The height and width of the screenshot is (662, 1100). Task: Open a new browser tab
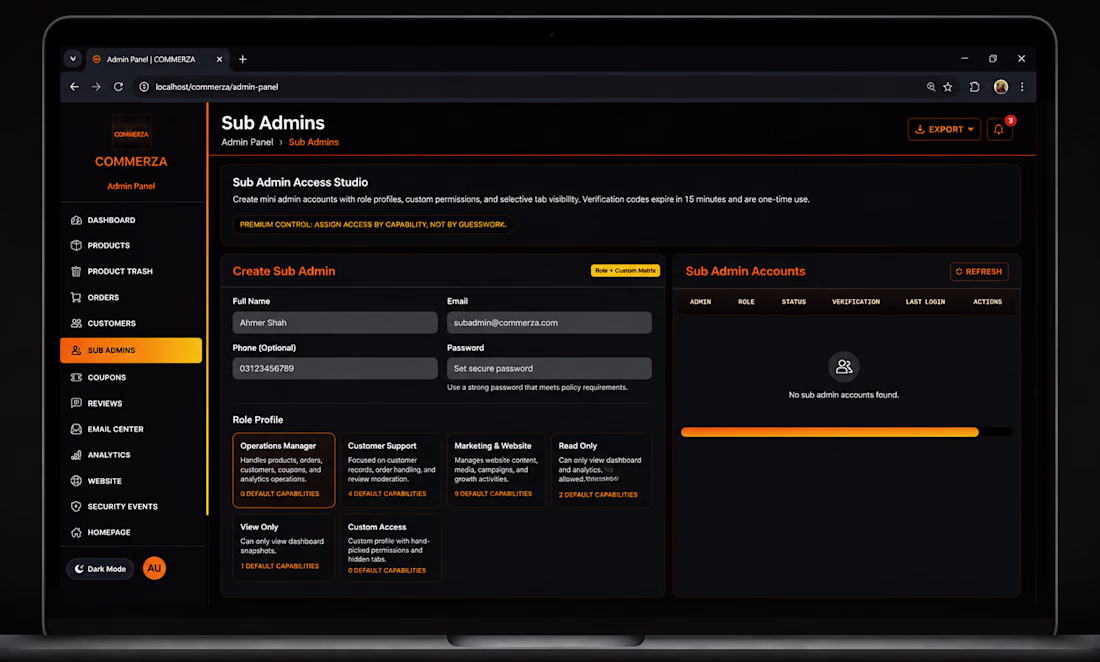(x=243, y=60)
